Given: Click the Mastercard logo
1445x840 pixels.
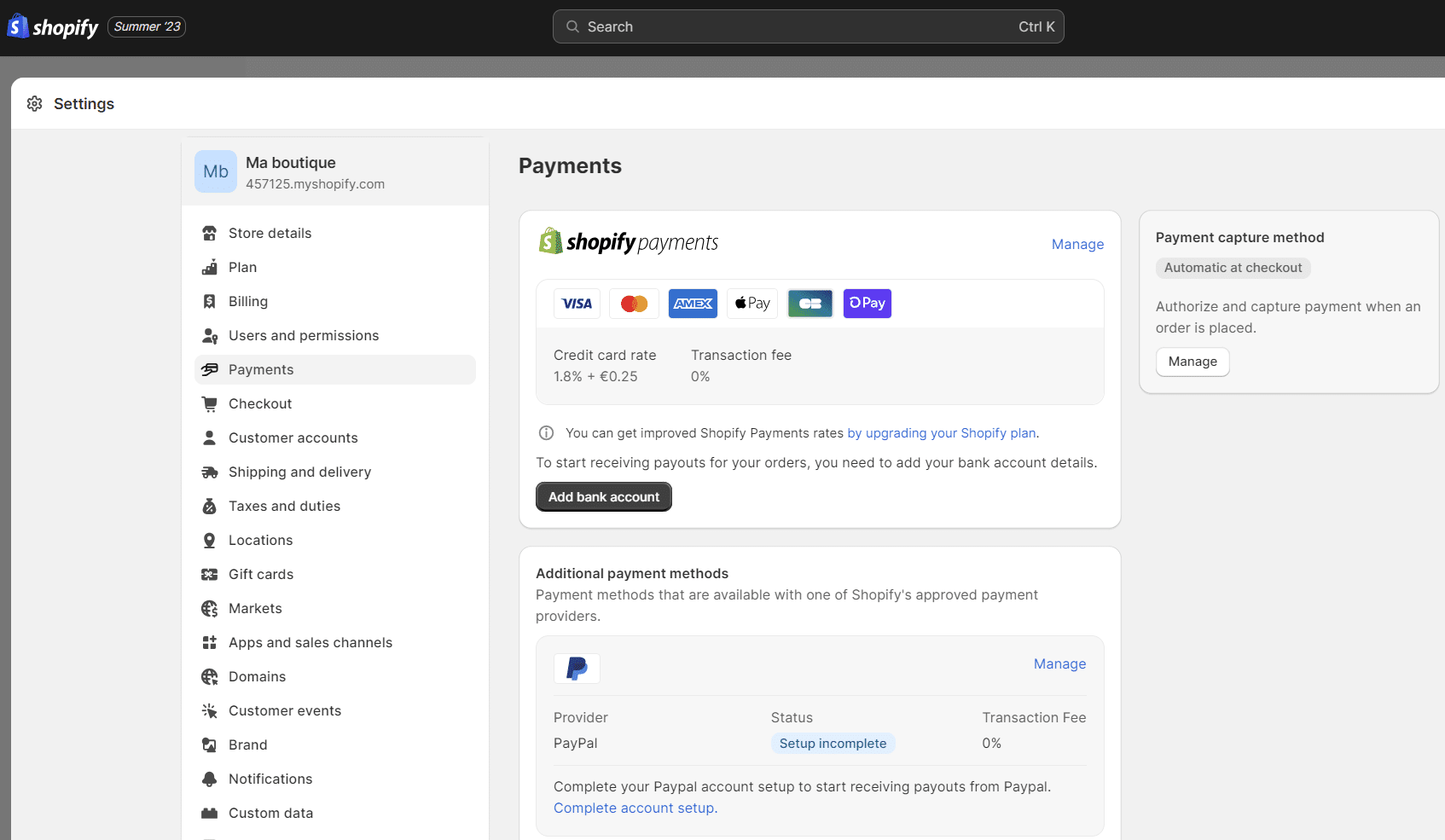Looking at the screenshot, I should tap(634, 304).
